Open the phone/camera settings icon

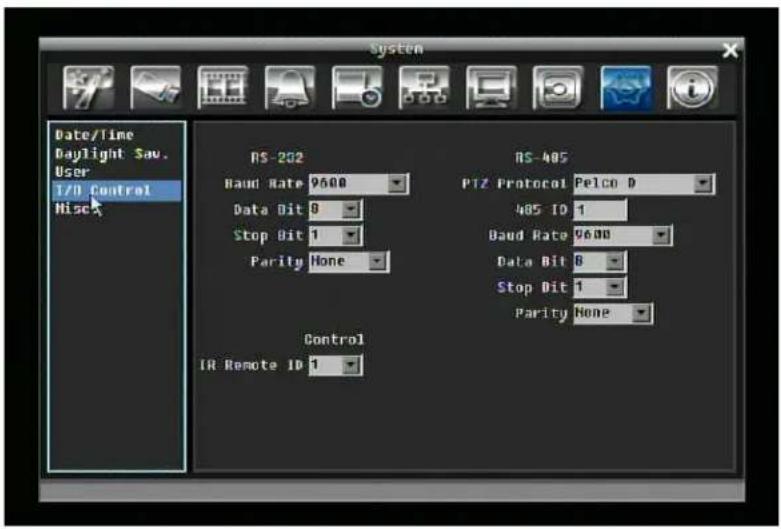click(x=156, y=88)
